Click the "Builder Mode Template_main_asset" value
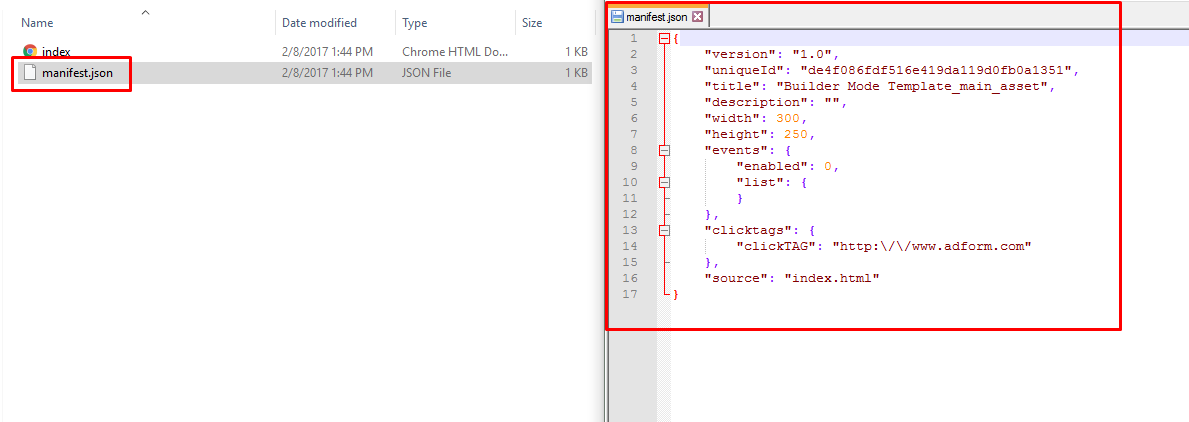 point(912,86)
